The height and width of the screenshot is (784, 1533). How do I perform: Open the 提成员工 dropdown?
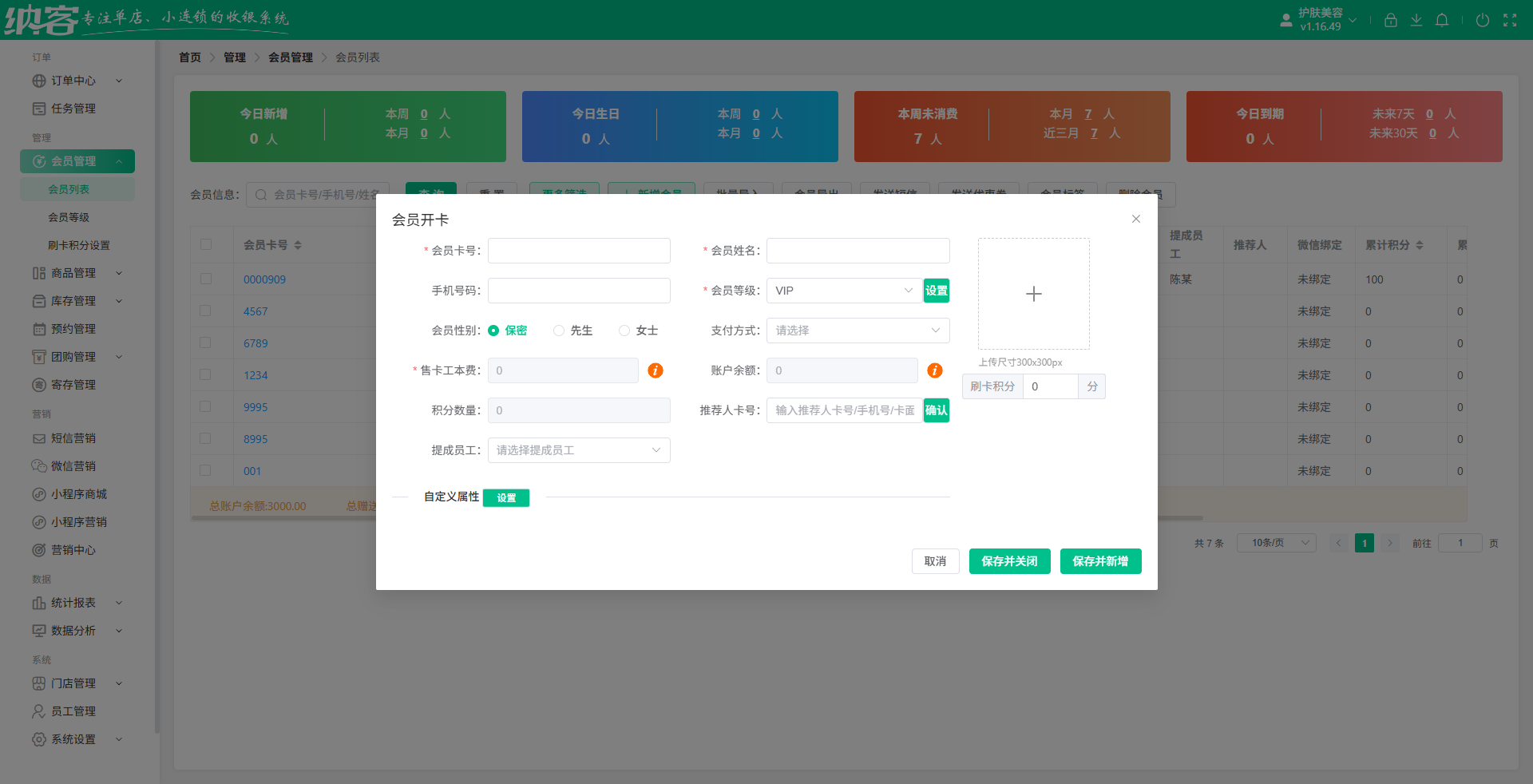point(579,450)
